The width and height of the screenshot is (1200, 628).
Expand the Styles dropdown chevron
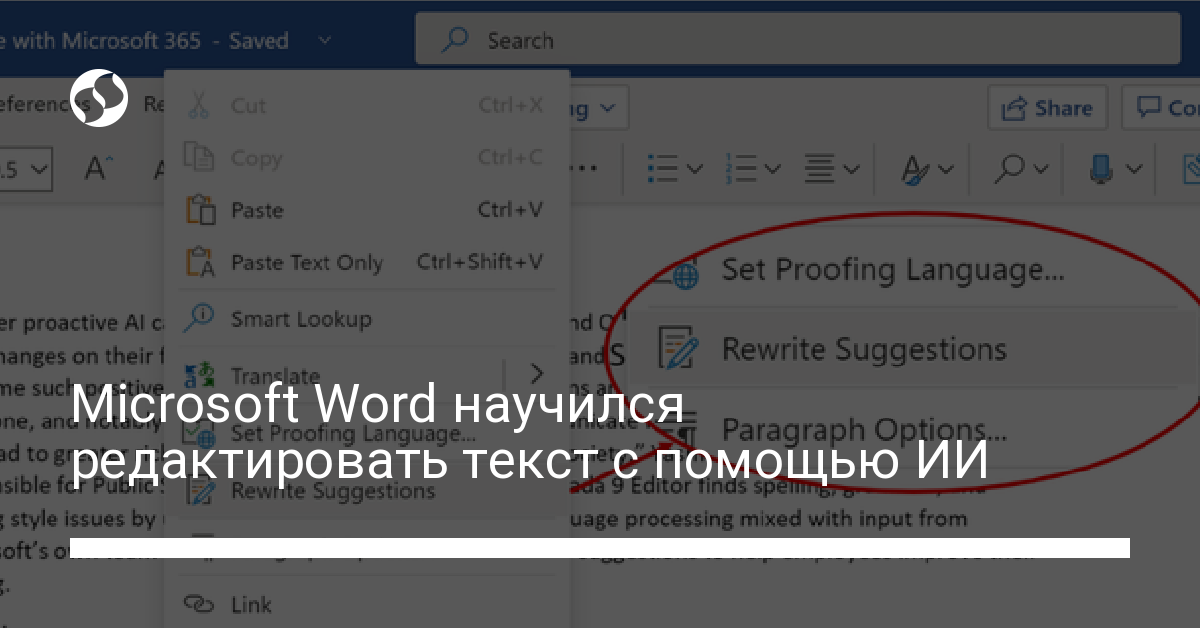pyautogui.click(x=945, y=169)
